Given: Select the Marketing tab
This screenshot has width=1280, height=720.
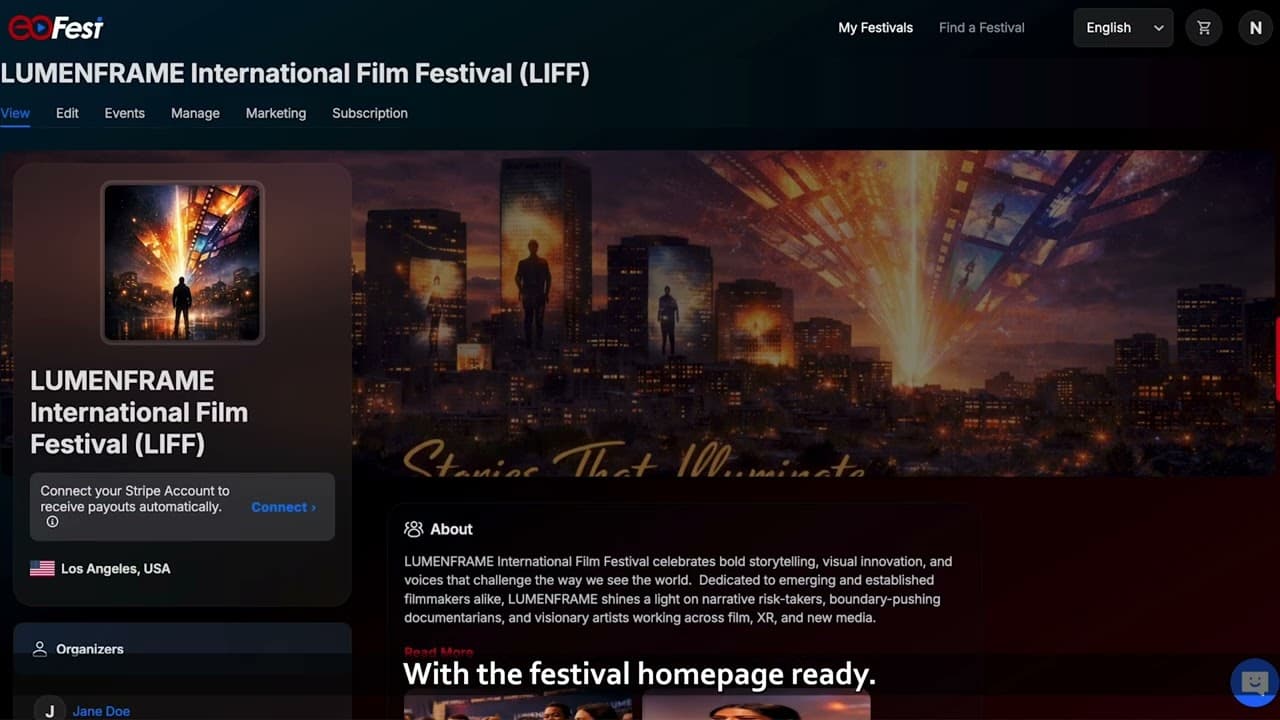Looking at the screenshot, I should tap(276, 113).
